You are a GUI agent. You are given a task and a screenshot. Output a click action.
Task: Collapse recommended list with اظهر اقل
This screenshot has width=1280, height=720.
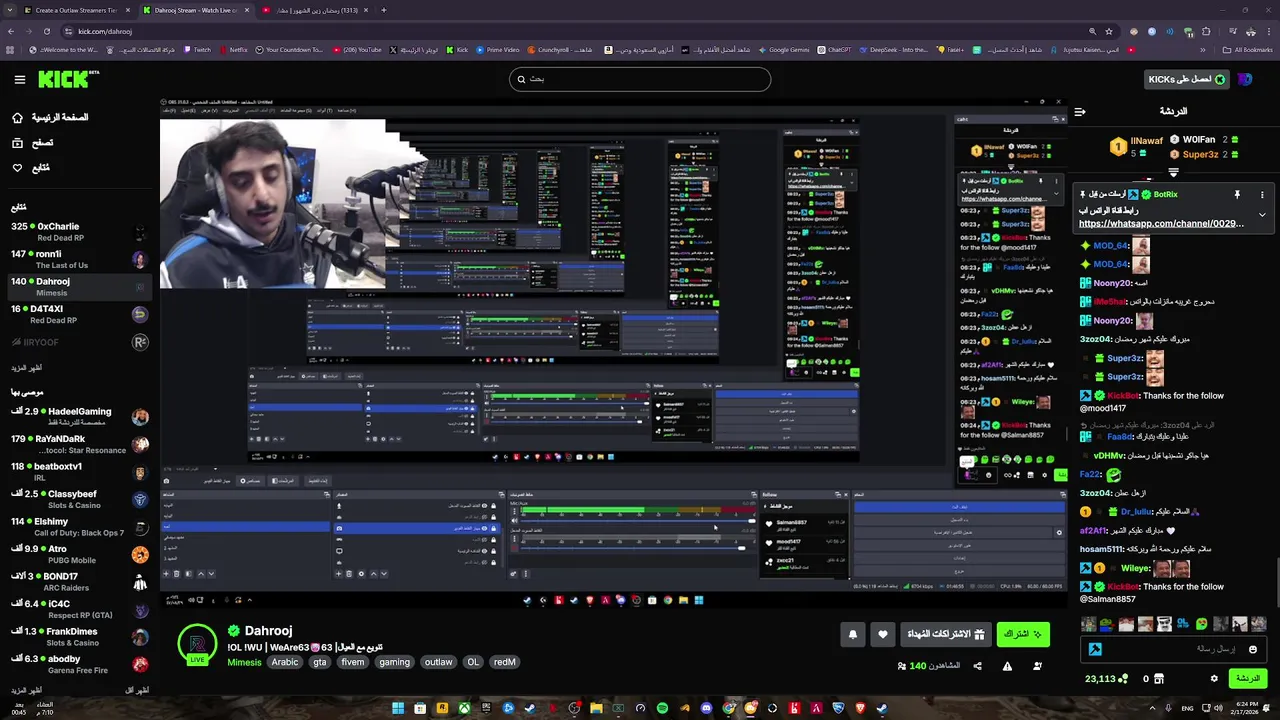click(x=137, y=690)
